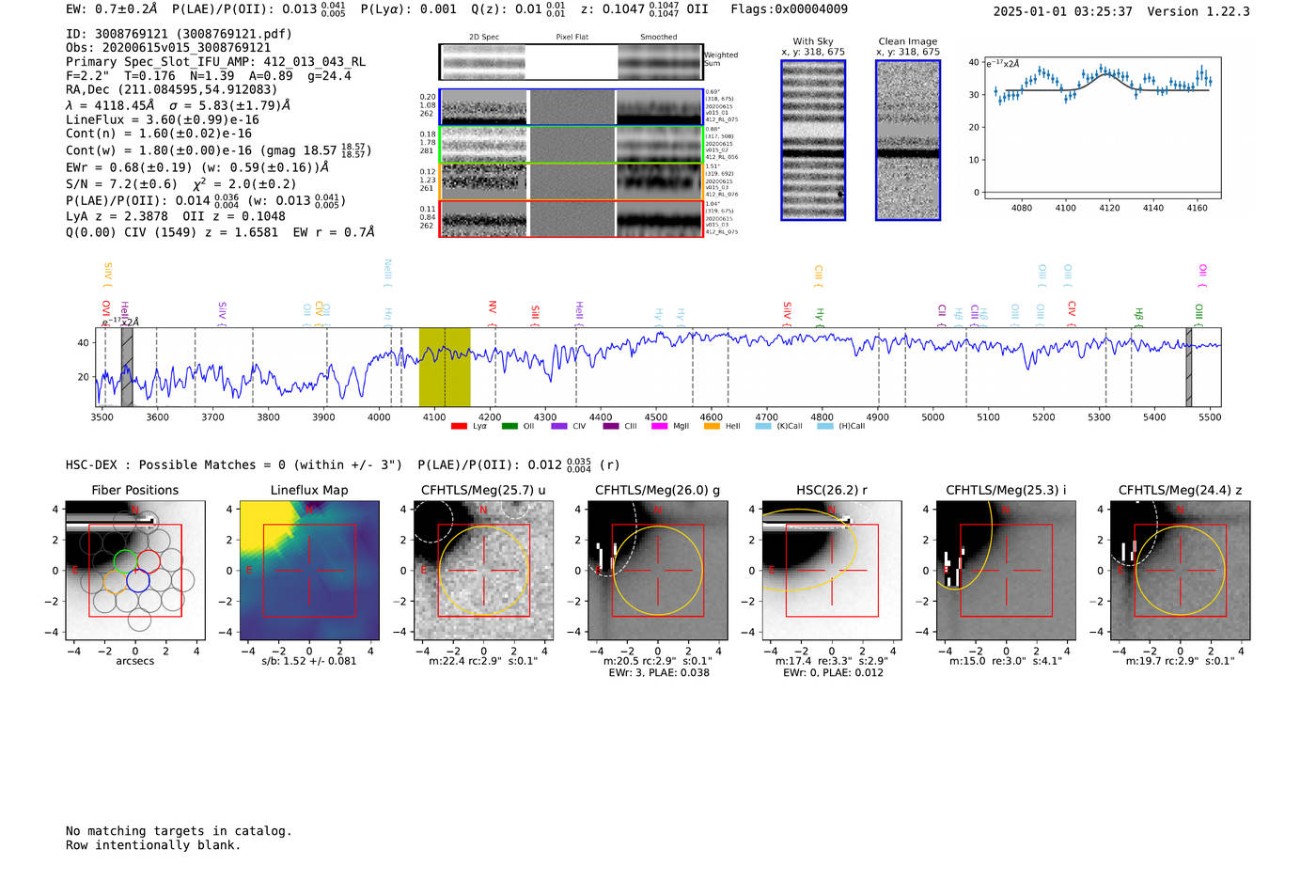Select the CFHTLS/Meg(26.0) g image
1316x896 pixels.
pyautogui.click(x=657, y=571)
